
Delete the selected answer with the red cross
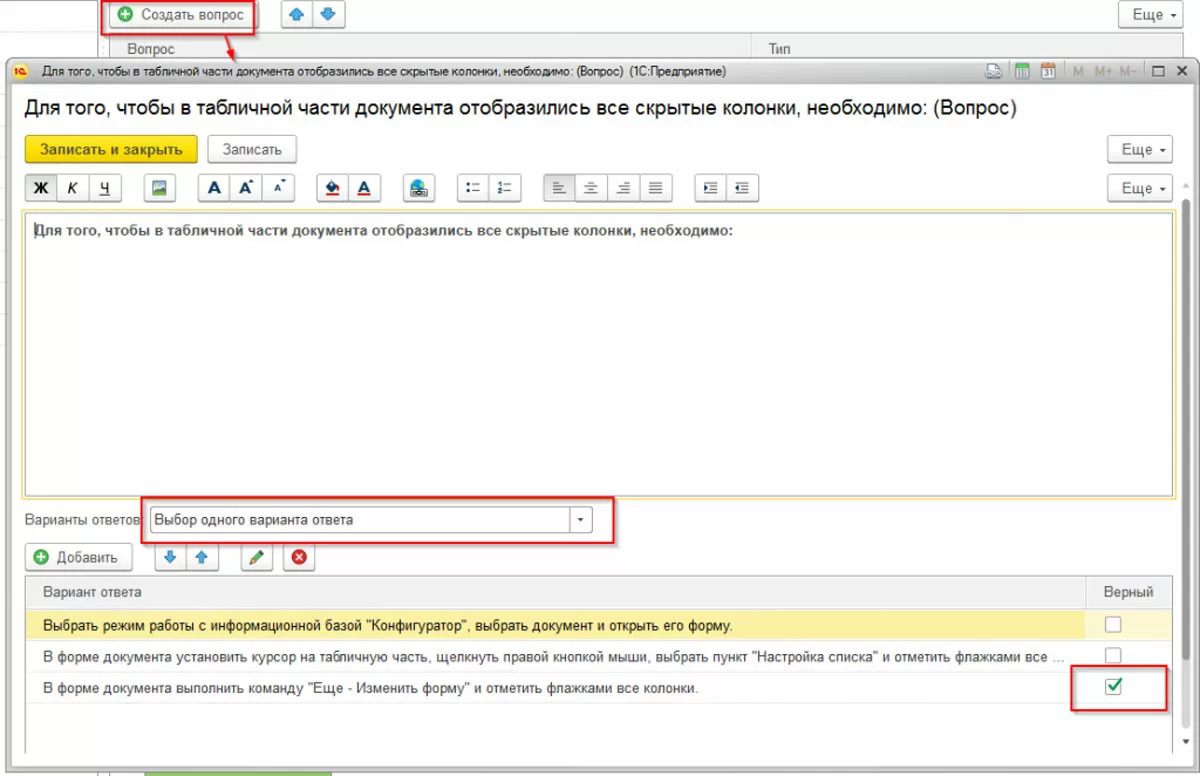(x=299, y=558)
